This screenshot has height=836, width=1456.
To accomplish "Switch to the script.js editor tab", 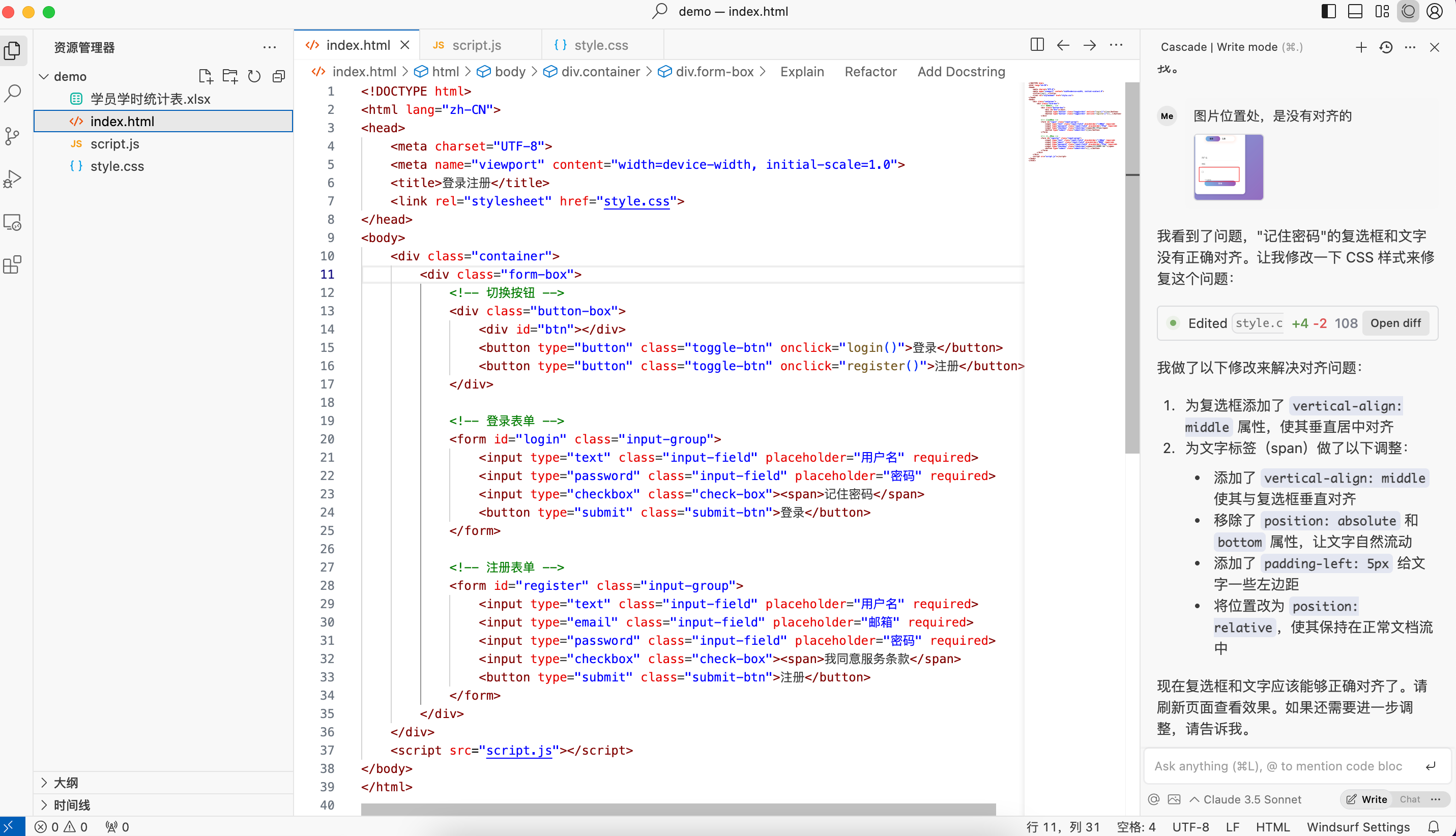I will tap(480, 45).
